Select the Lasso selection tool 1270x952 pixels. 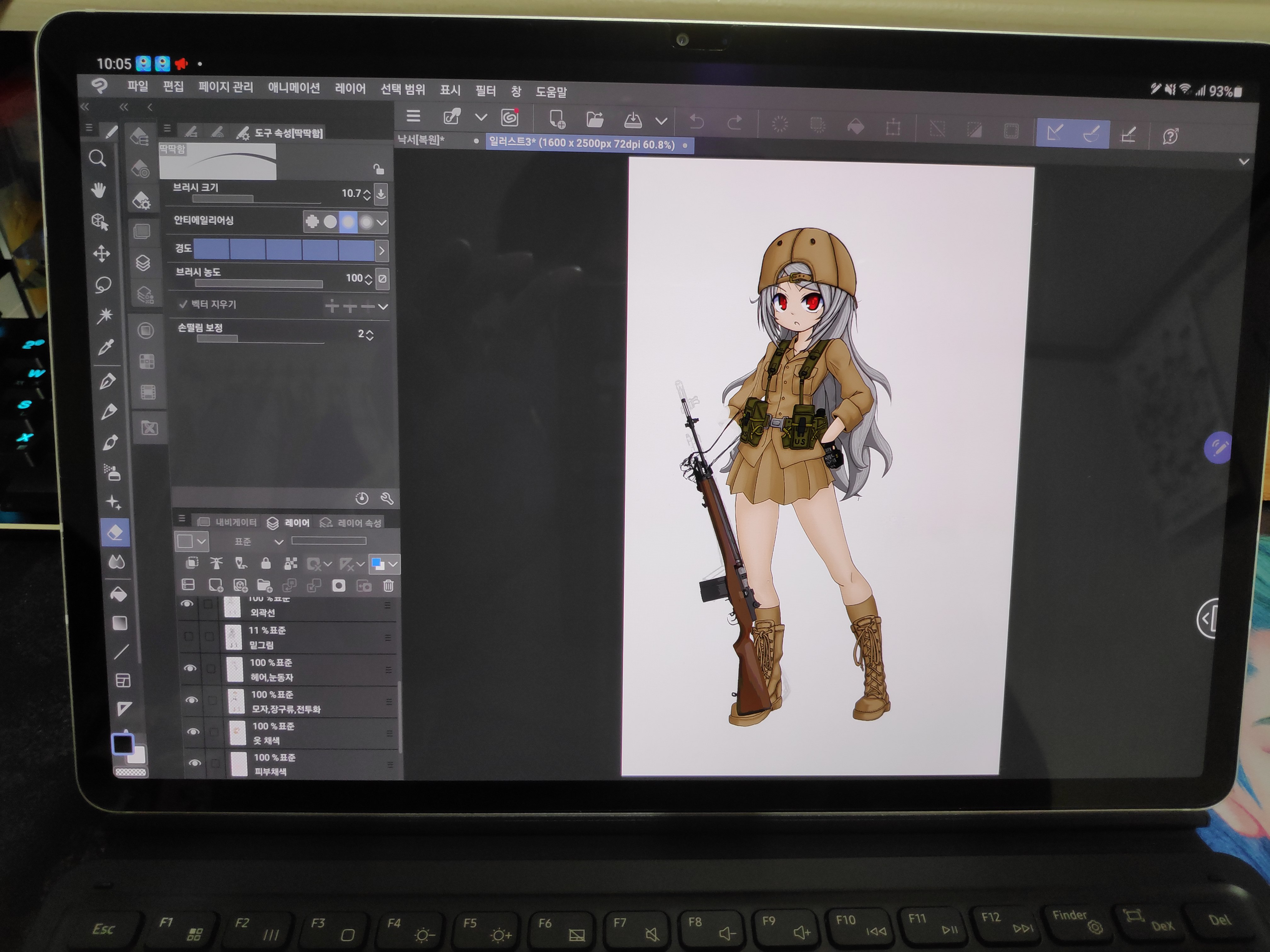[103, 285]
